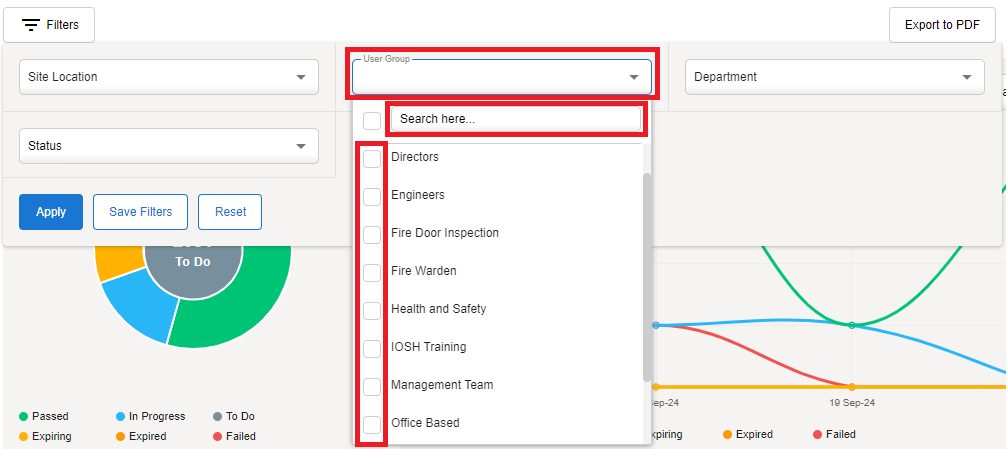The height and width of the screenshot is (449, 1008).
Task: Toggle the select-all checkbox beside search
Action: coord(372,120)
